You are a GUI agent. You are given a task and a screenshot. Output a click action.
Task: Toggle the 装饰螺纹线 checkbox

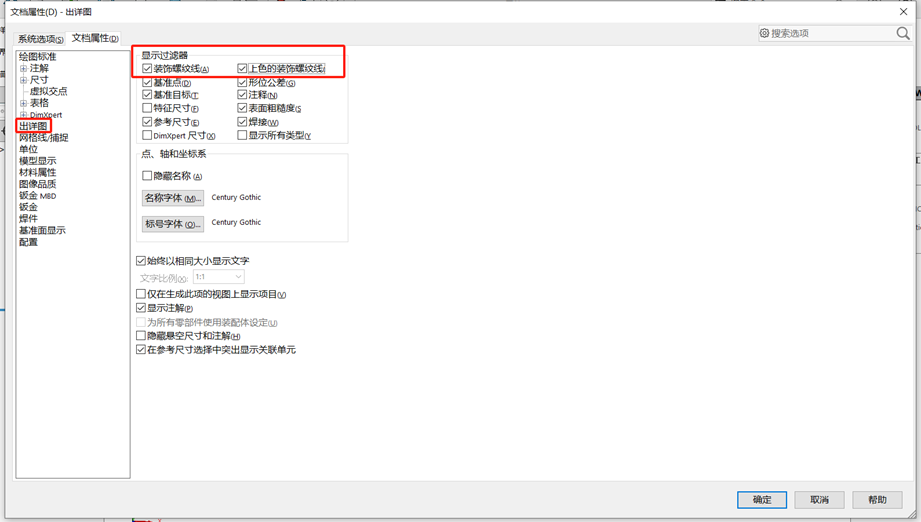[x=147, y=69]
